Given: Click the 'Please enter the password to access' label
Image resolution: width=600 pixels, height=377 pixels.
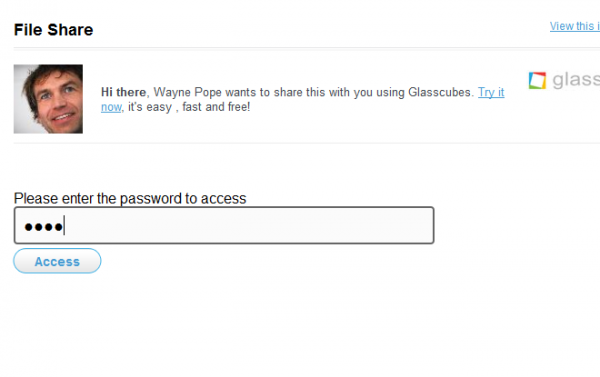Looking at the screenshot, I should [130, 198].
